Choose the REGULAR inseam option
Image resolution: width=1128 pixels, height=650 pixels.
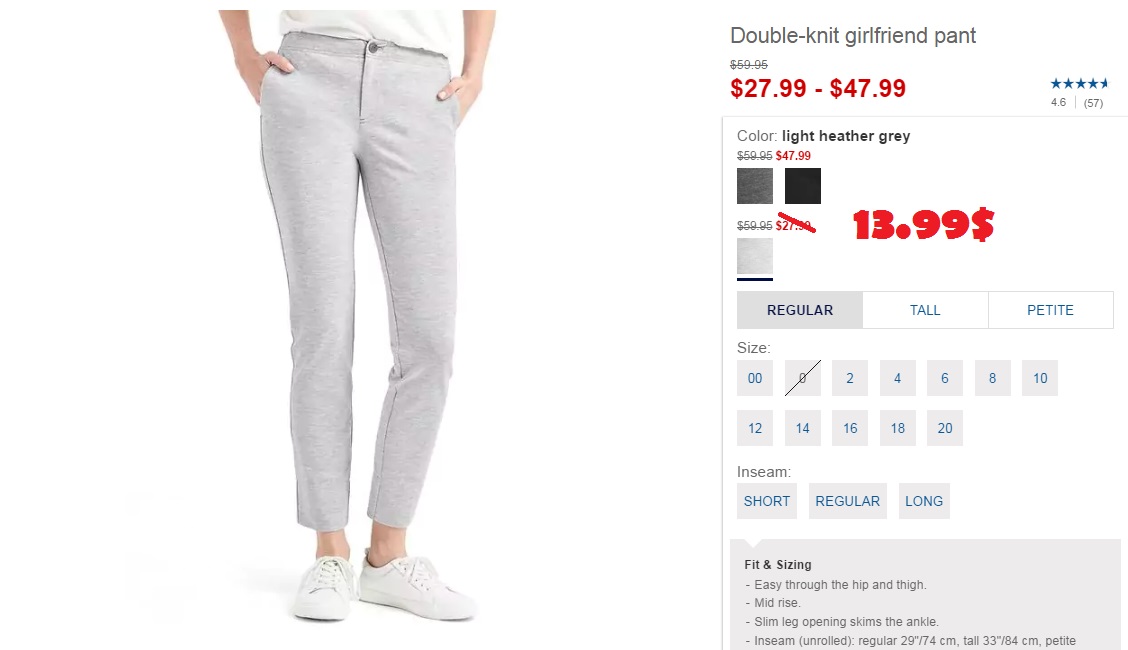847,501
